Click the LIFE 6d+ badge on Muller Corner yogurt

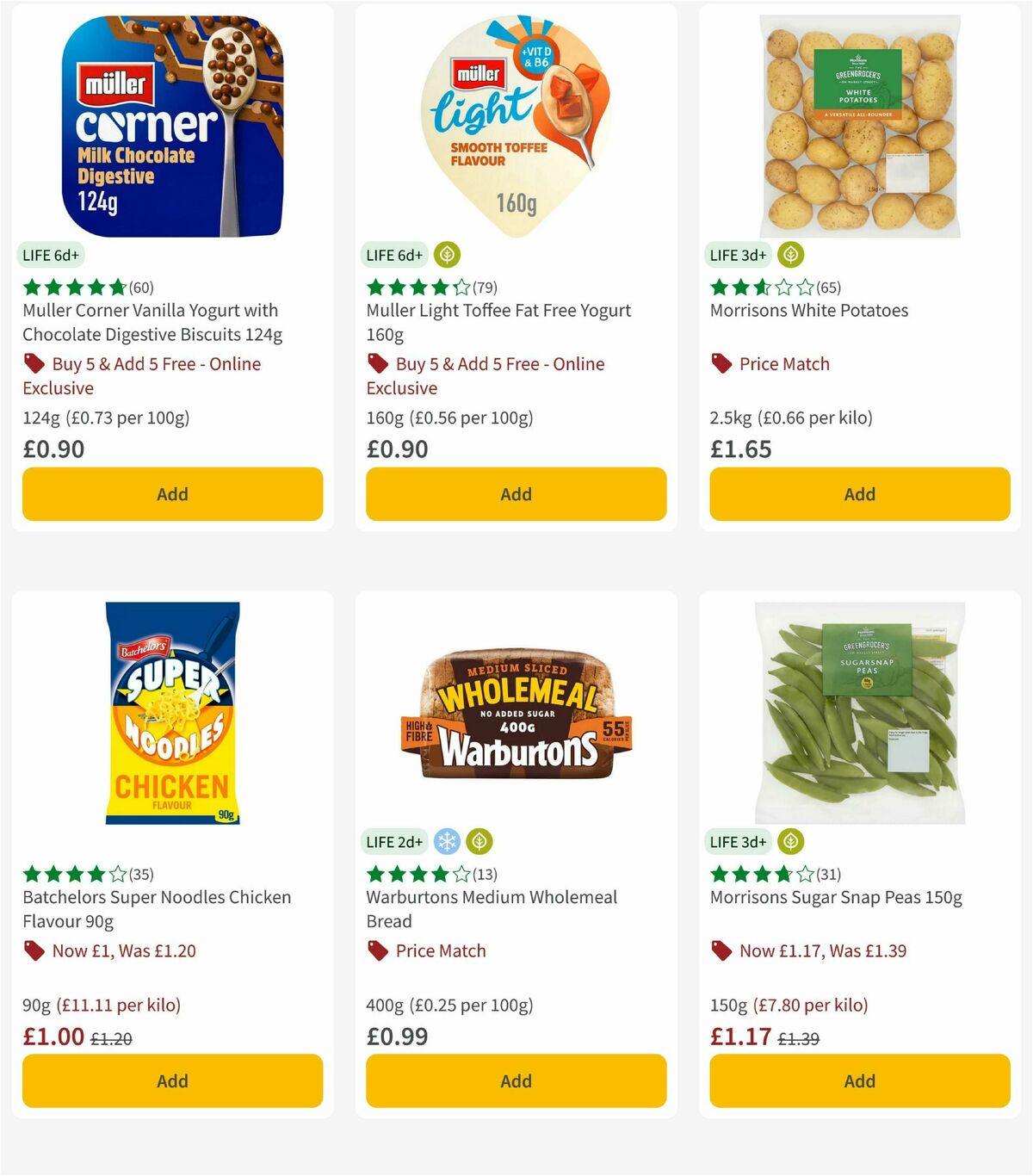point(50,255)
